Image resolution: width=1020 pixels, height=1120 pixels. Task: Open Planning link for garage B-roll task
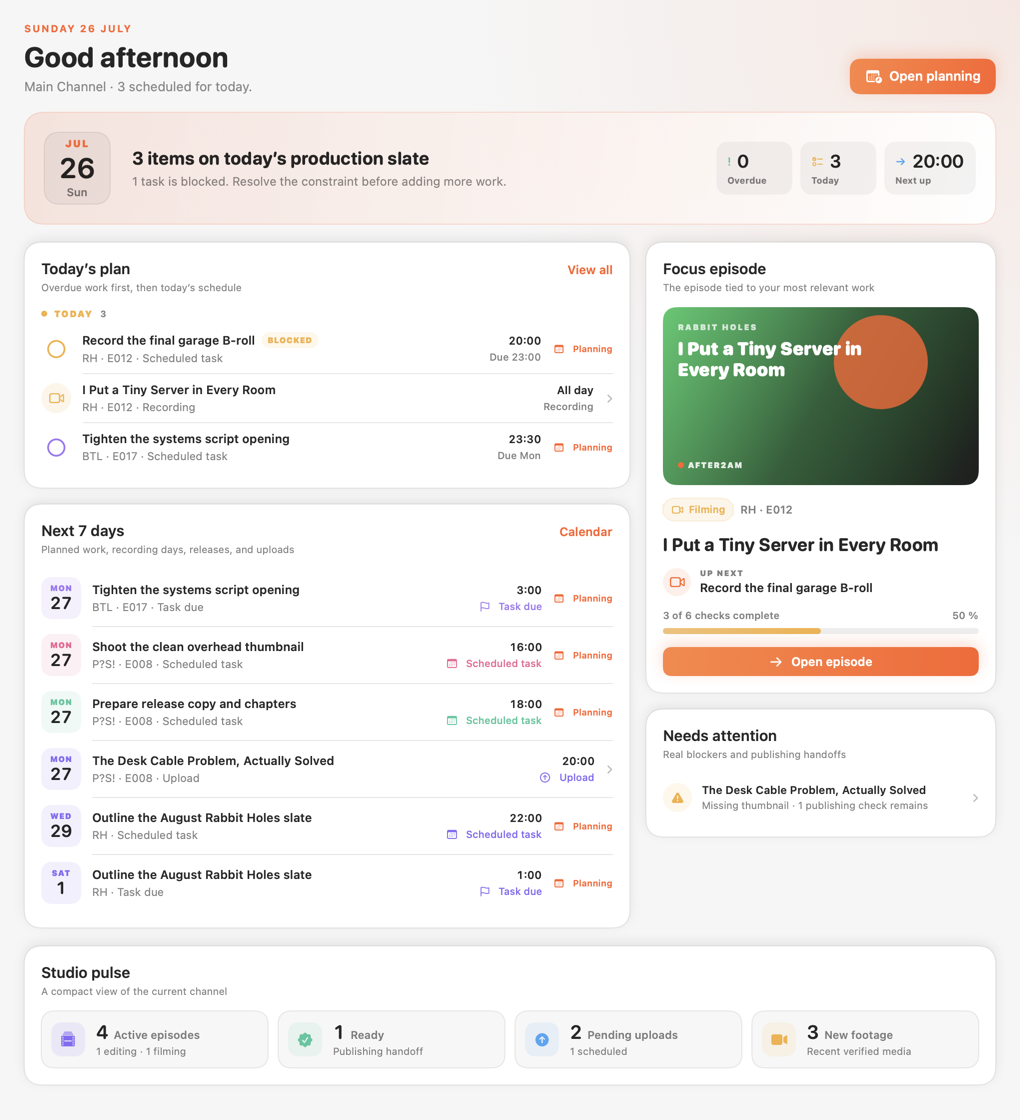click(x=584, y=349)
